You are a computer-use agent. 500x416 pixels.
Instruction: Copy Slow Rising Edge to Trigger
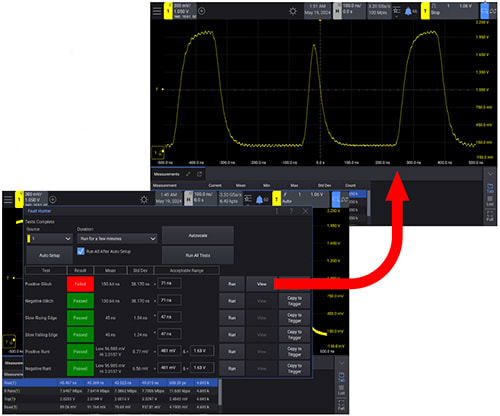tap(294, 318)
